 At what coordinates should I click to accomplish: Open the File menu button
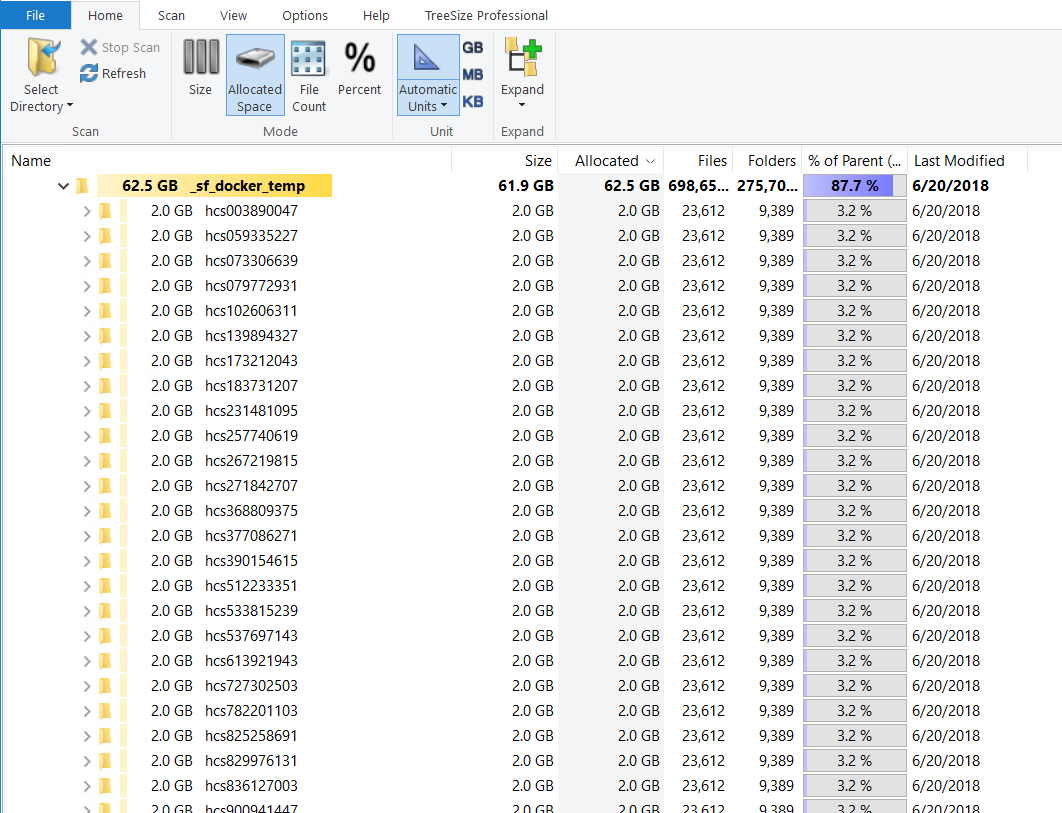(35, 15)
